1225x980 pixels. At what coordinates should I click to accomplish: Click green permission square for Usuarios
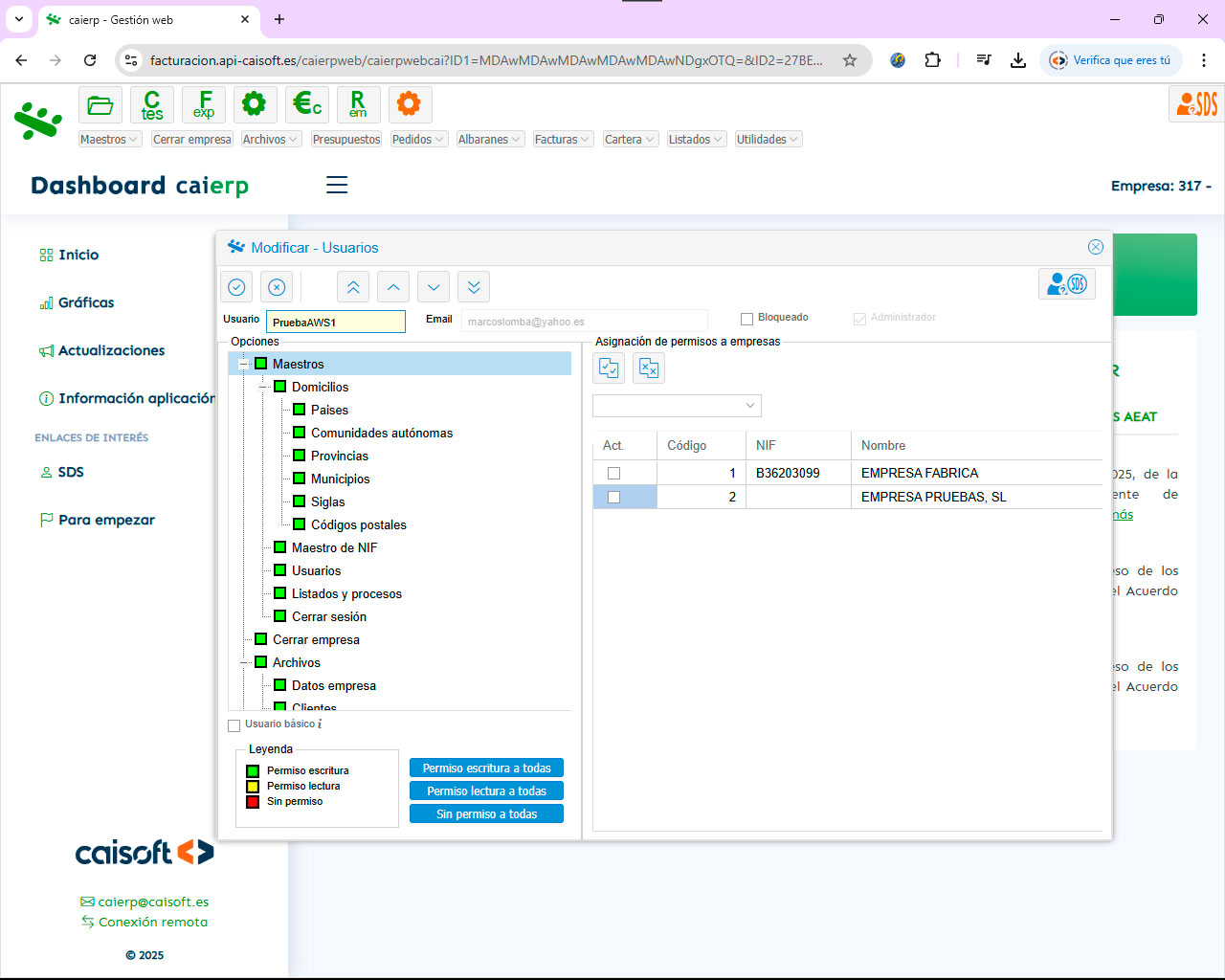point(279,570)
